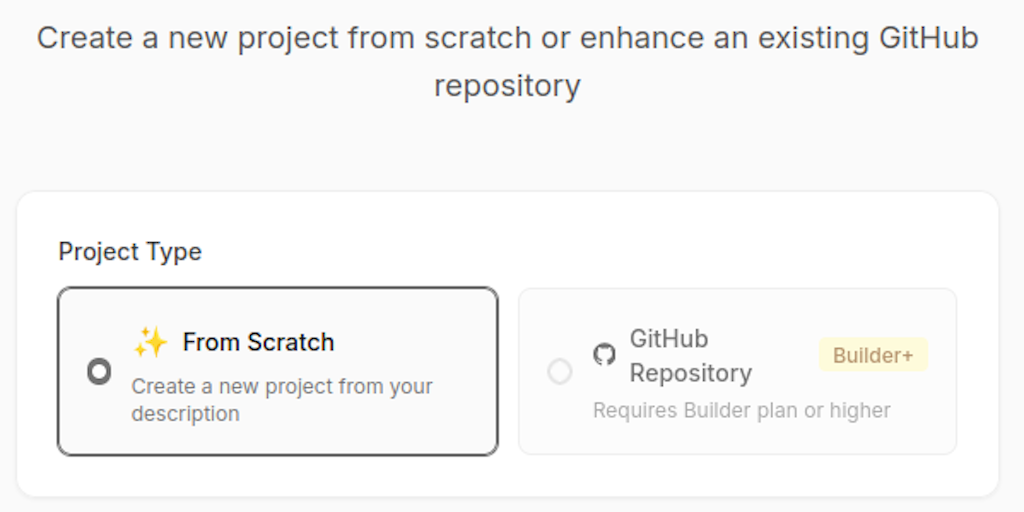Click the yellow Builder+ badge
The height and width of the screenshot is (512, 1024).
pos(873,355)
